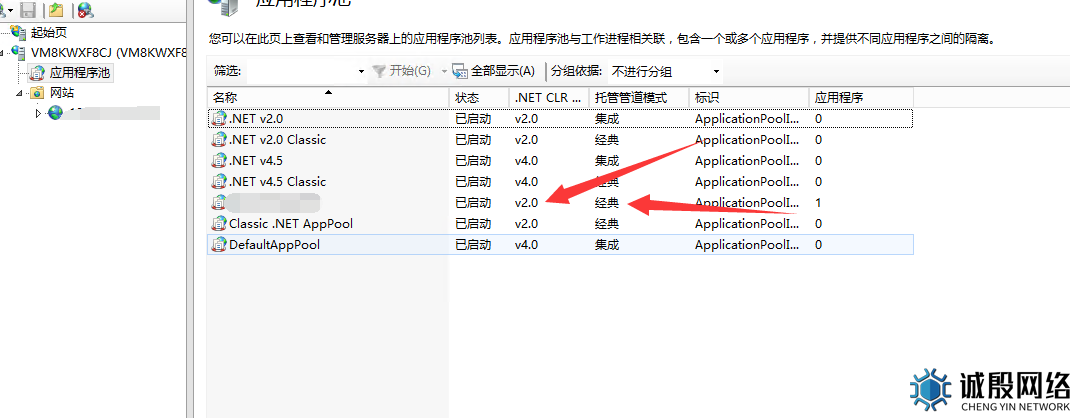Screen dimensions: 1070x418
Task: Click application count 0 in .NET v2.0 row
Action: pyautogui.click(x=819, y=119)
